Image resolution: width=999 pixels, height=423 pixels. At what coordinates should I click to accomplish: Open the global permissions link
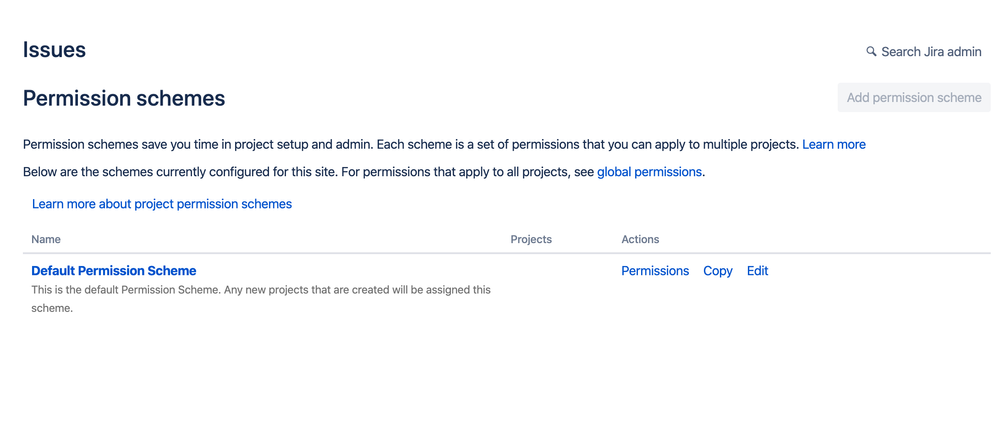click(649, 172)
